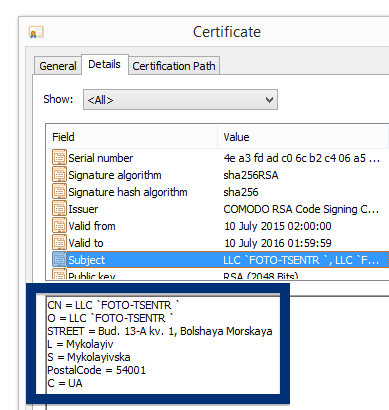Image resolution: width=389 pixels, height=410 pixels.
Task: Select the Valid to field icon
Action: coord(59,243)
